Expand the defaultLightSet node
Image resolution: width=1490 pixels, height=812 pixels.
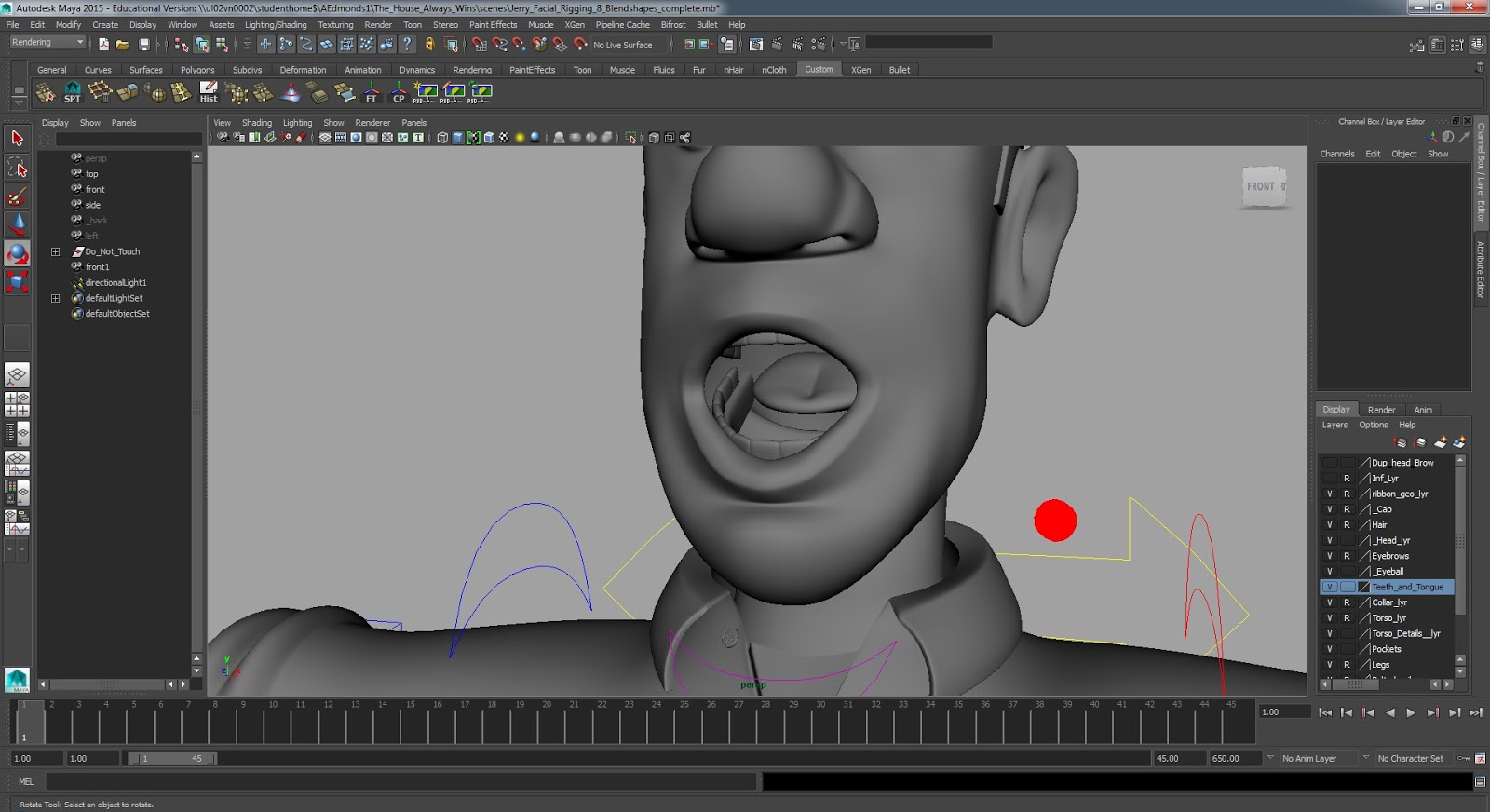point(55,298)
